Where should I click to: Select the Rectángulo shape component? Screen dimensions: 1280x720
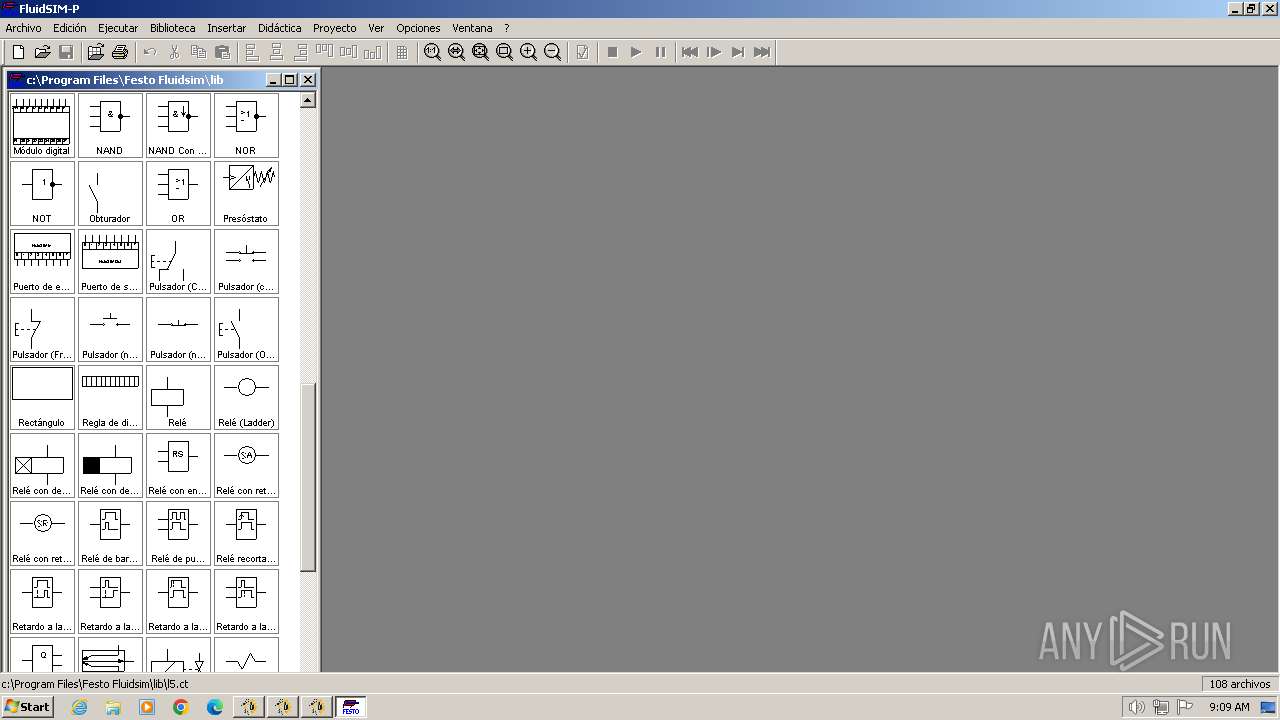click(42, 397)
